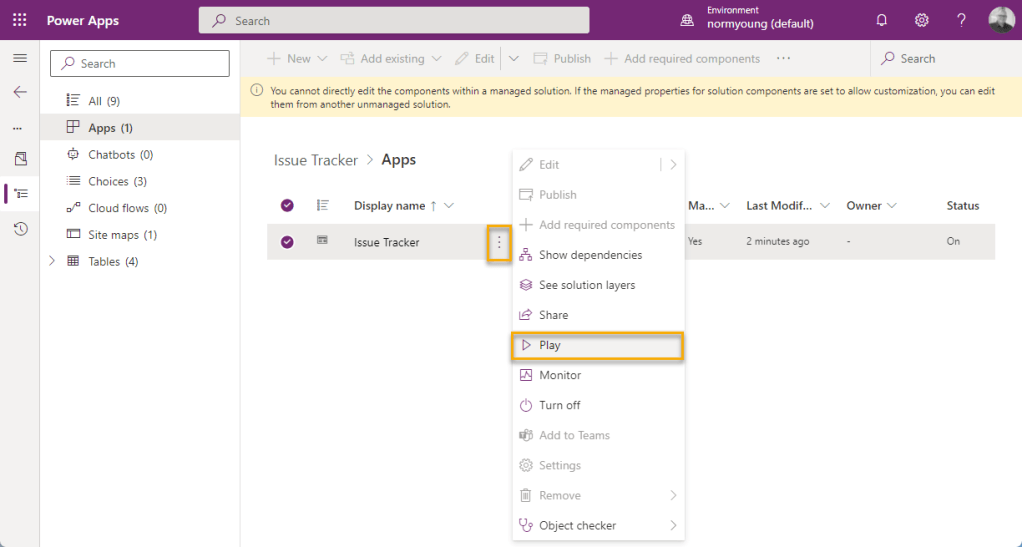Click the list view icon in header row
Screen dimensions: 1022x547
click(x=322, y=205)
